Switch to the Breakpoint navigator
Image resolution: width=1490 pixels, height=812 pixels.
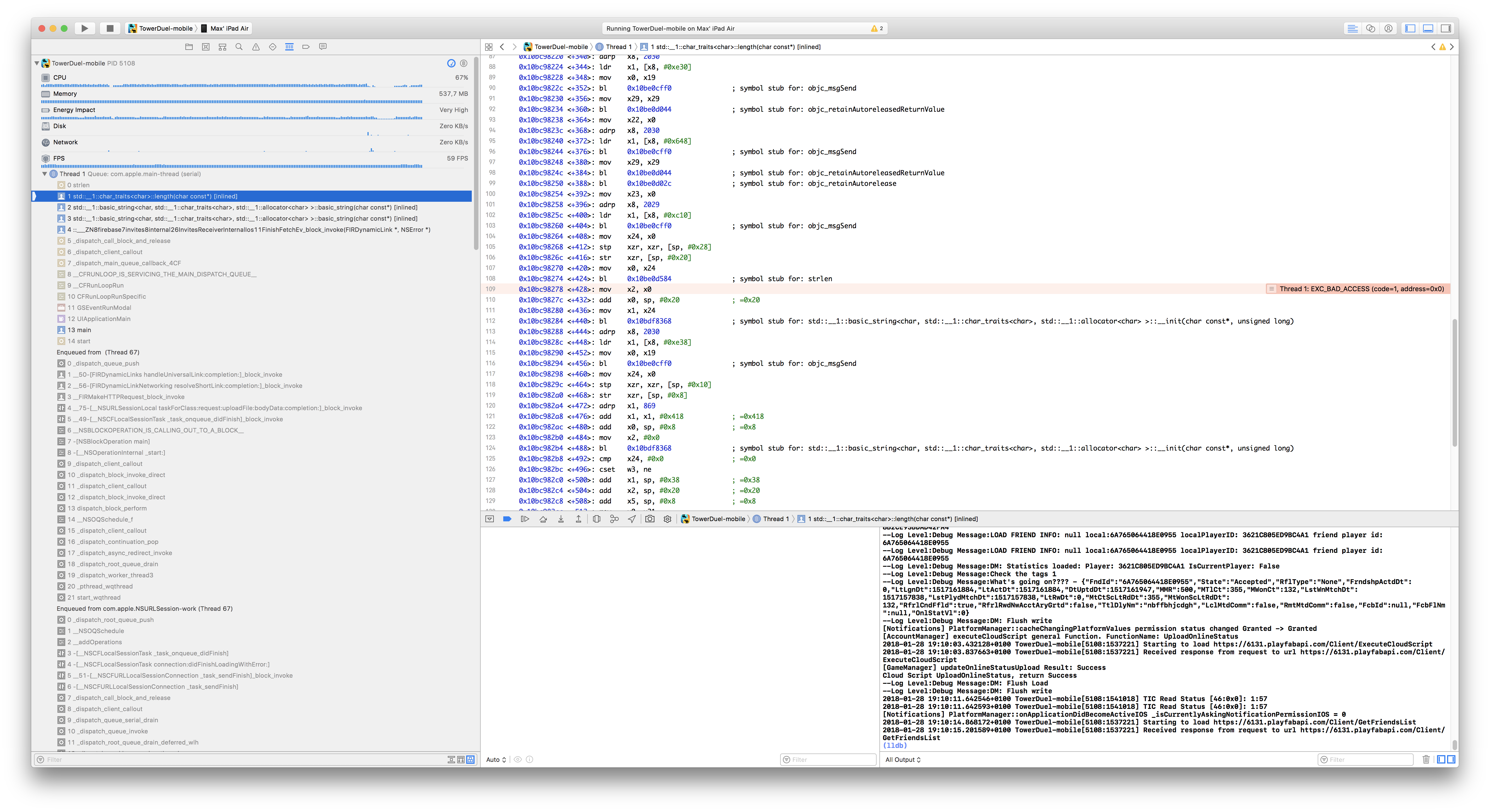click(x=306, y=47)
